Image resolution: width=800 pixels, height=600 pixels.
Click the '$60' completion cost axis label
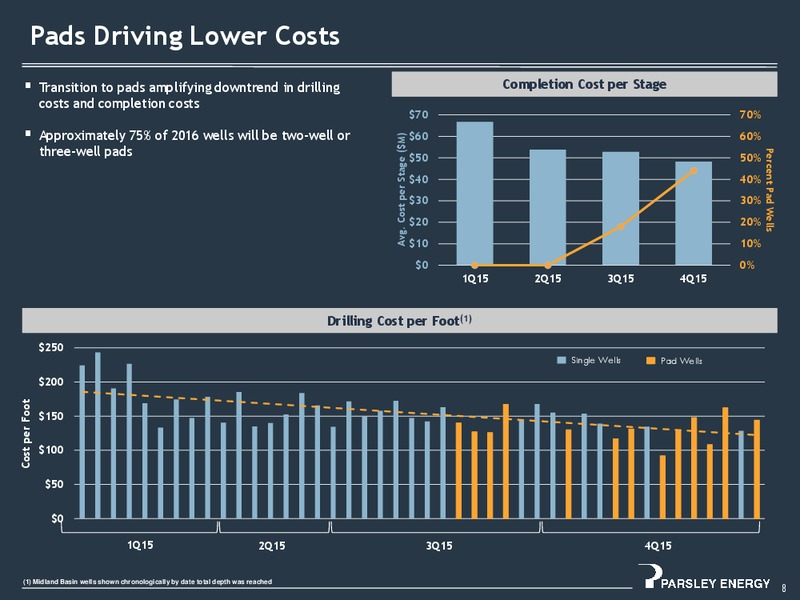(x=418, y=136)
